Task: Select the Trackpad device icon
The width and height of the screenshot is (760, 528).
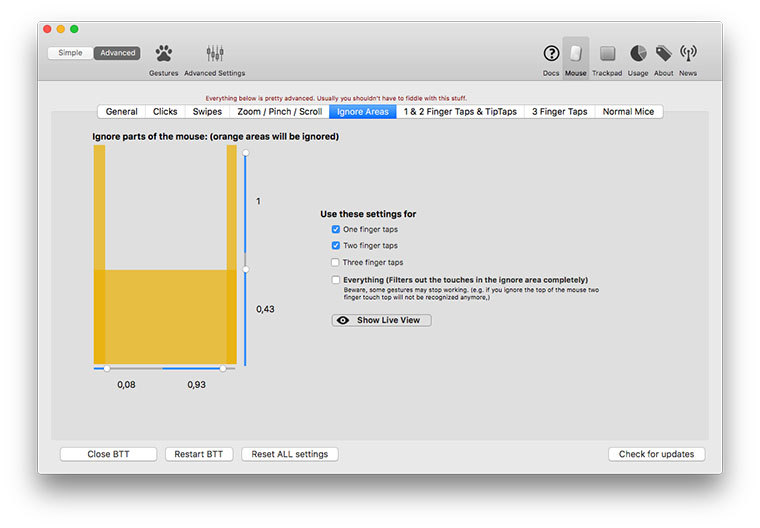Action: [x=607, y=54]
